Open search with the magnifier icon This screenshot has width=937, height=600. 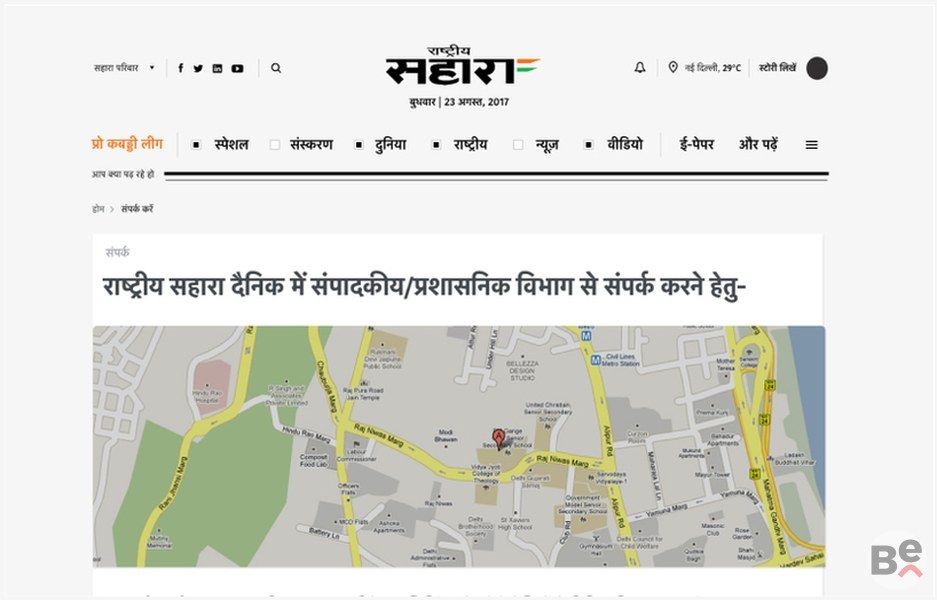(276, 69)
